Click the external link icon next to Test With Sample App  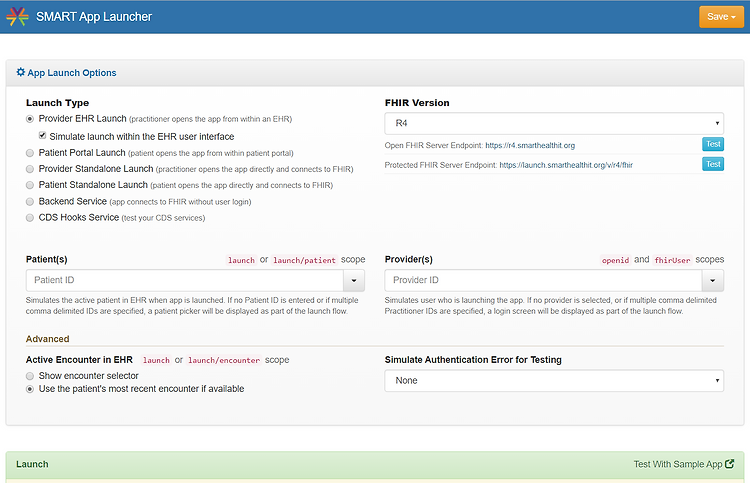pos(729,463)
